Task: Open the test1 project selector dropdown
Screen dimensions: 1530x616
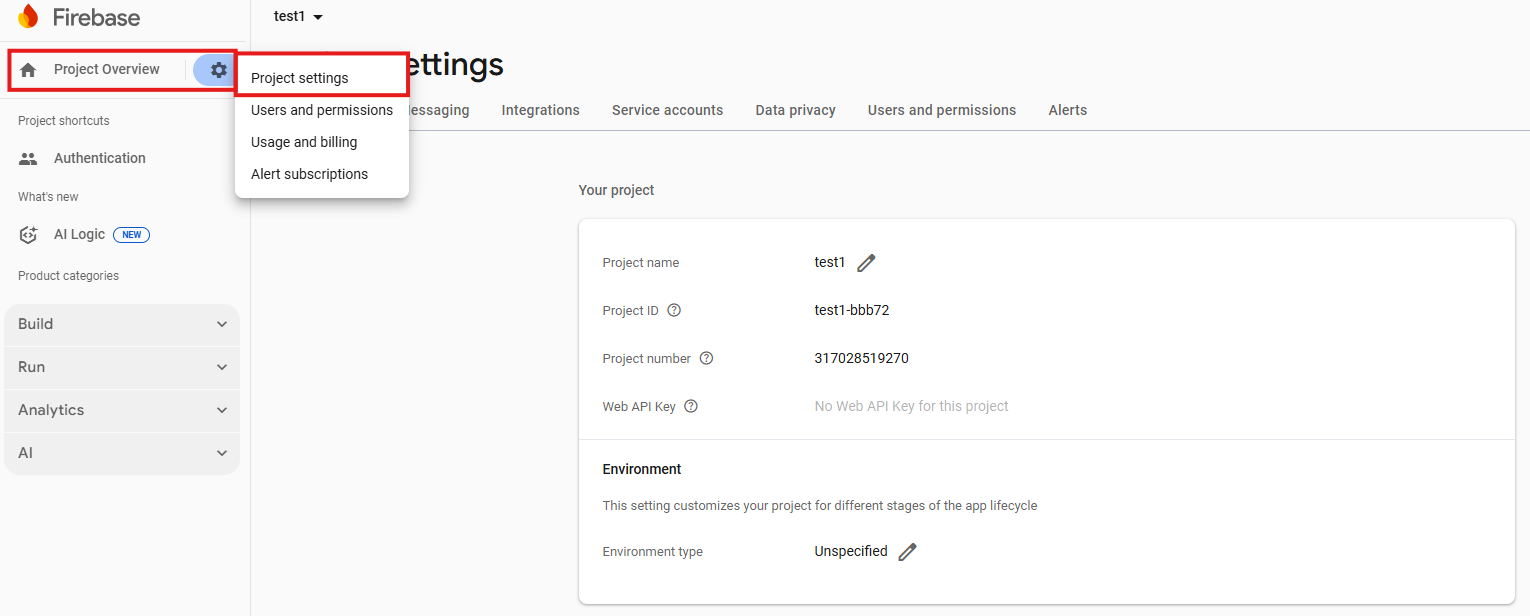Action: (298, 17)
